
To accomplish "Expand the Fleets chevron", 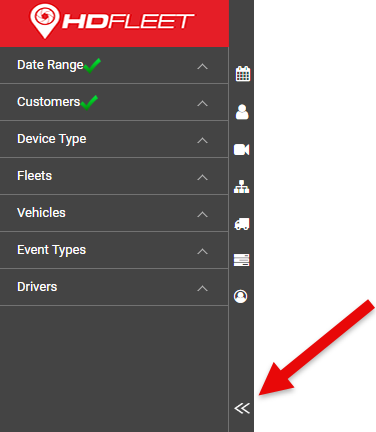I will click(202, 177).
